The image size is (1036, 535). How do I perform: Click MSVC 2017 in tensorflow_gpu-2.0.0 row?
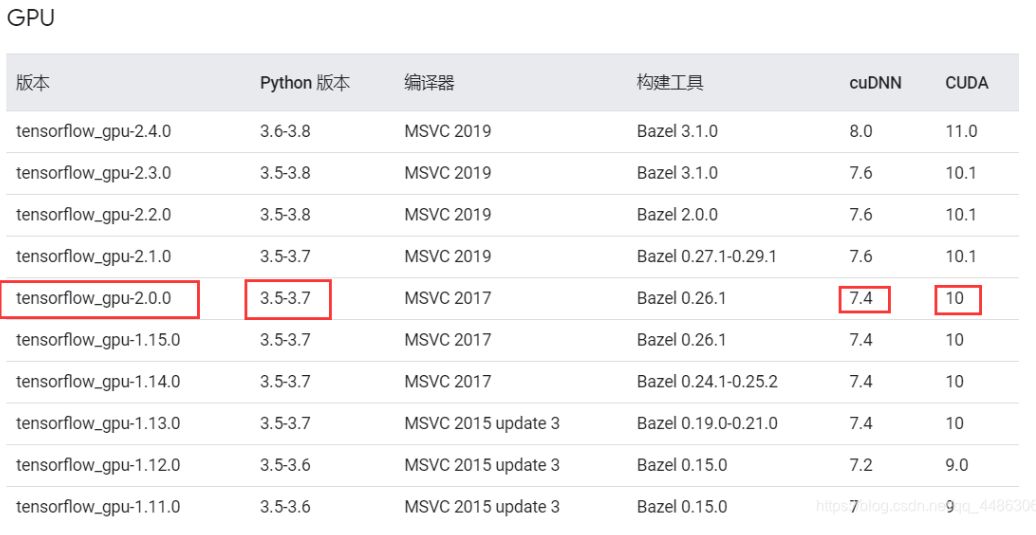click(x=447, y=298)
